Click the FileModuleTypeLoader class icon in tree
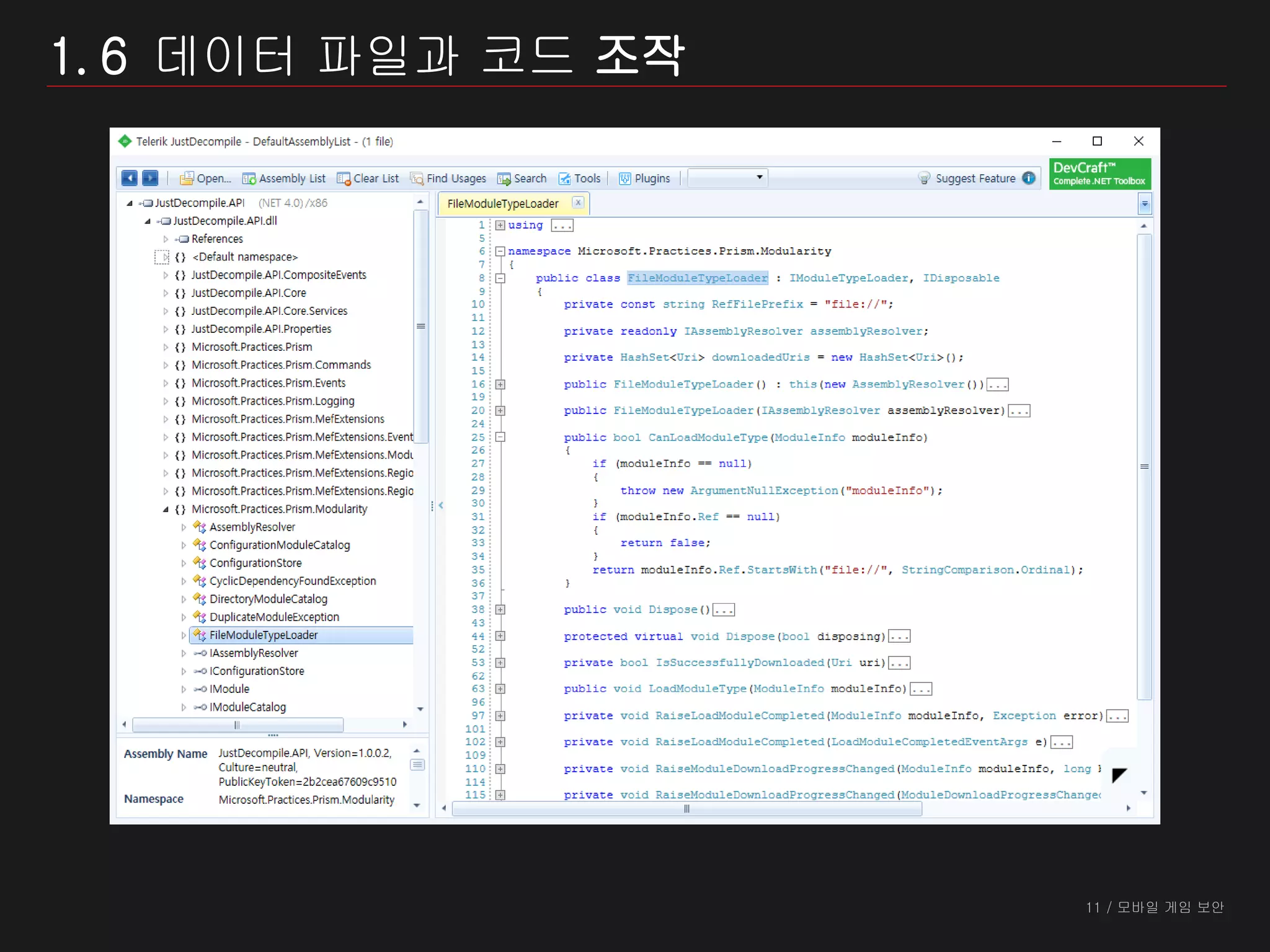 (199, 635)
